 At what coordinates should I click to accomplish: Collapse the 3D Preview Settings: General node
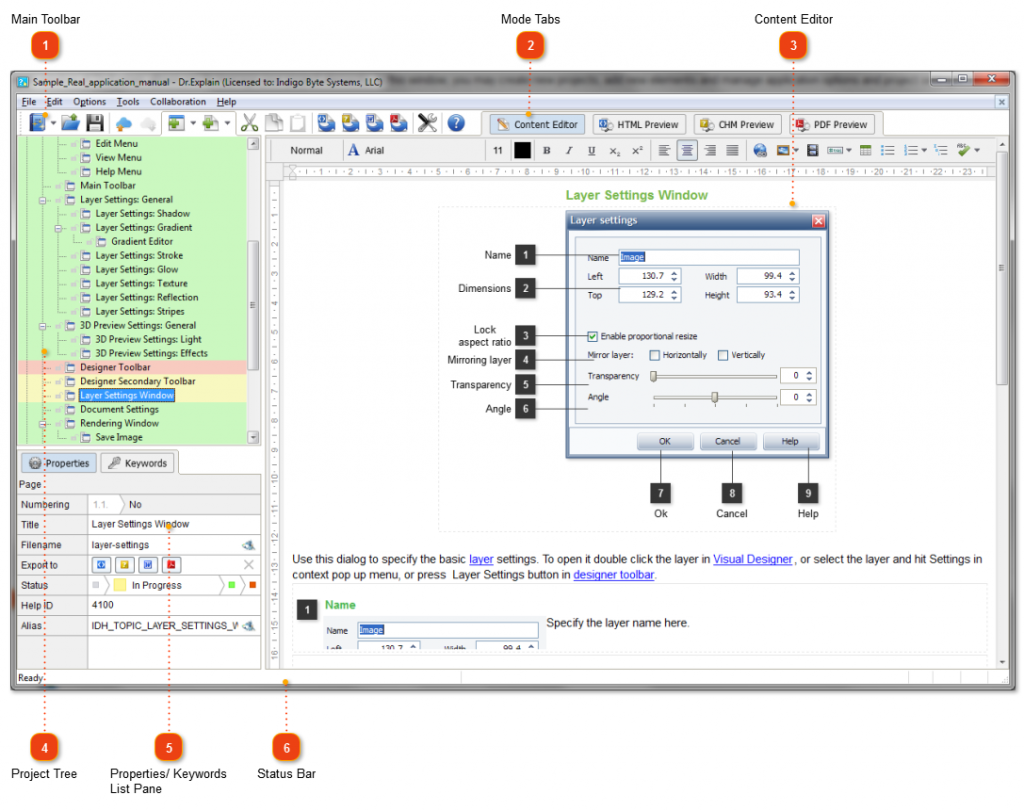click(42, 326)
